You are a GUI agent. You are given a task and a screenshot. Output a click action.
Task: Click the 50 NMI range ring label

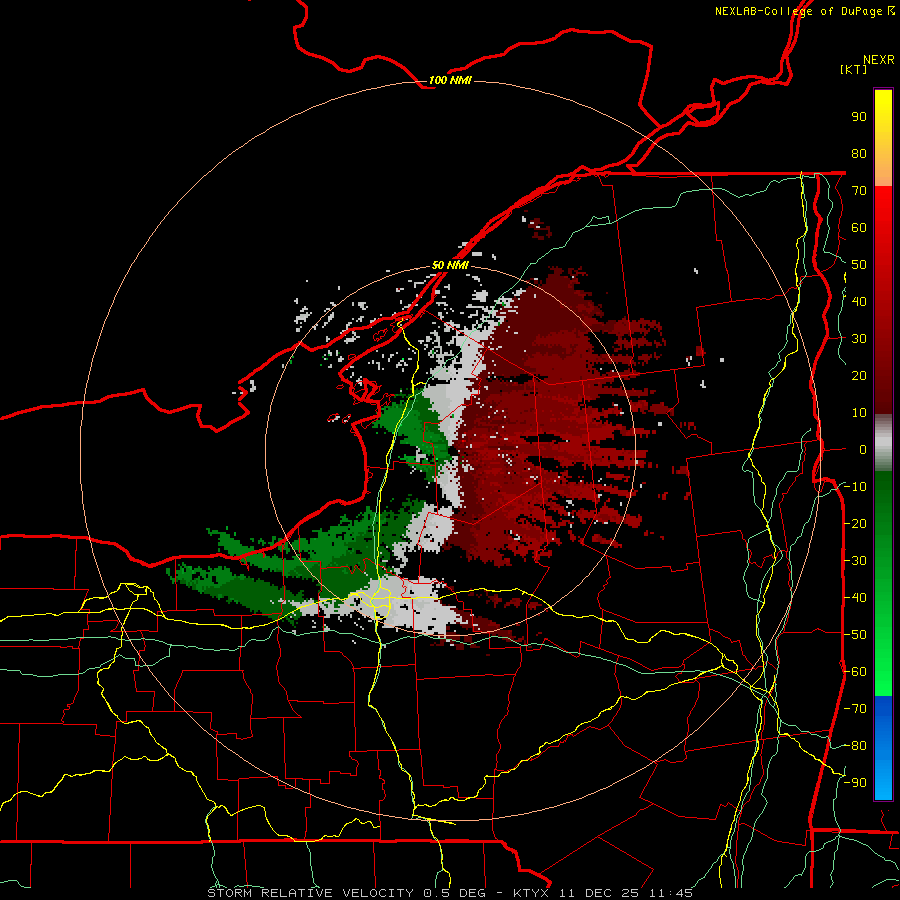[x=450, y=265]
